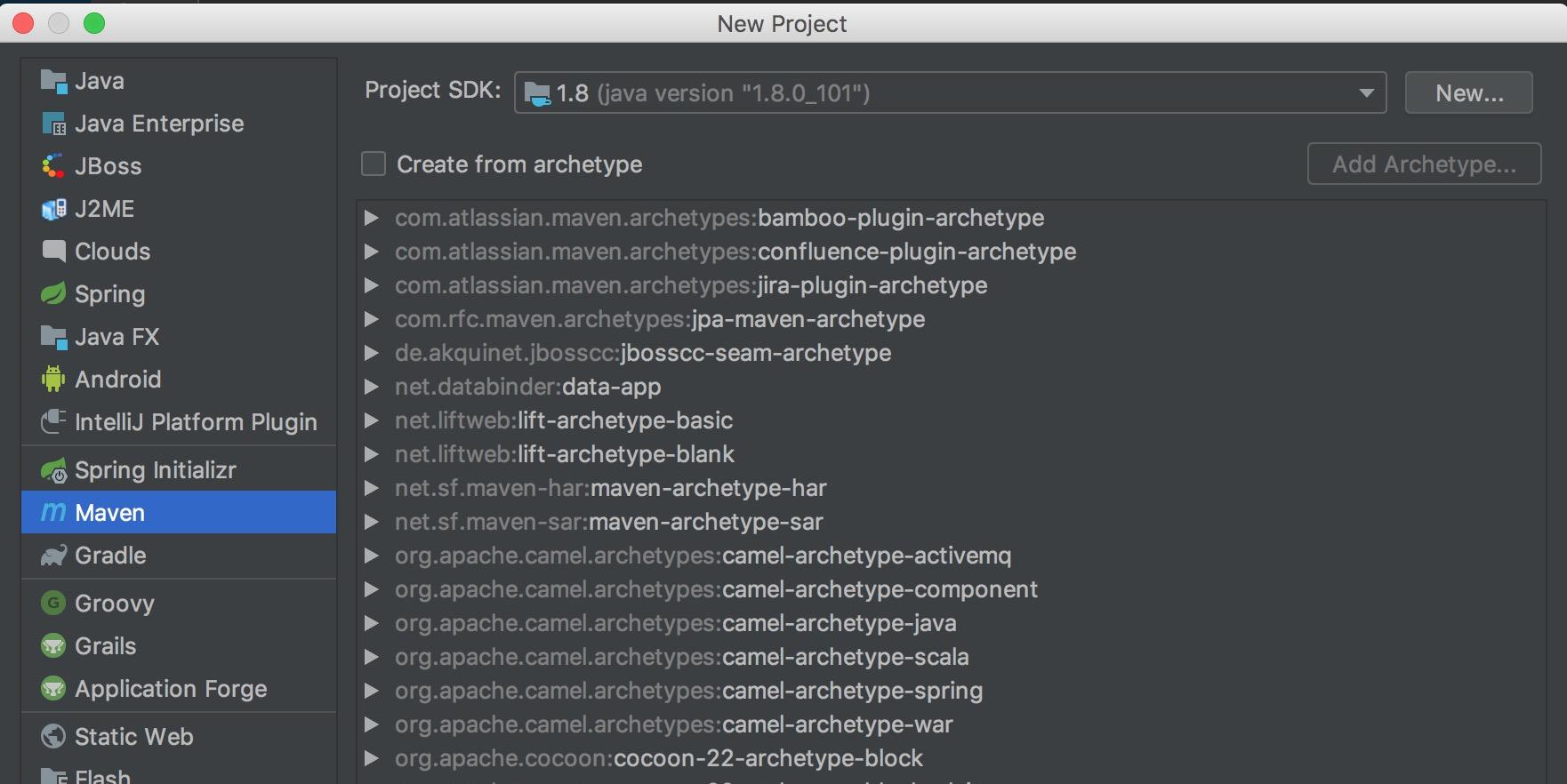Expand maven-archetype-har node
The height and width of the screenshot is (784, 1567).
372,488
